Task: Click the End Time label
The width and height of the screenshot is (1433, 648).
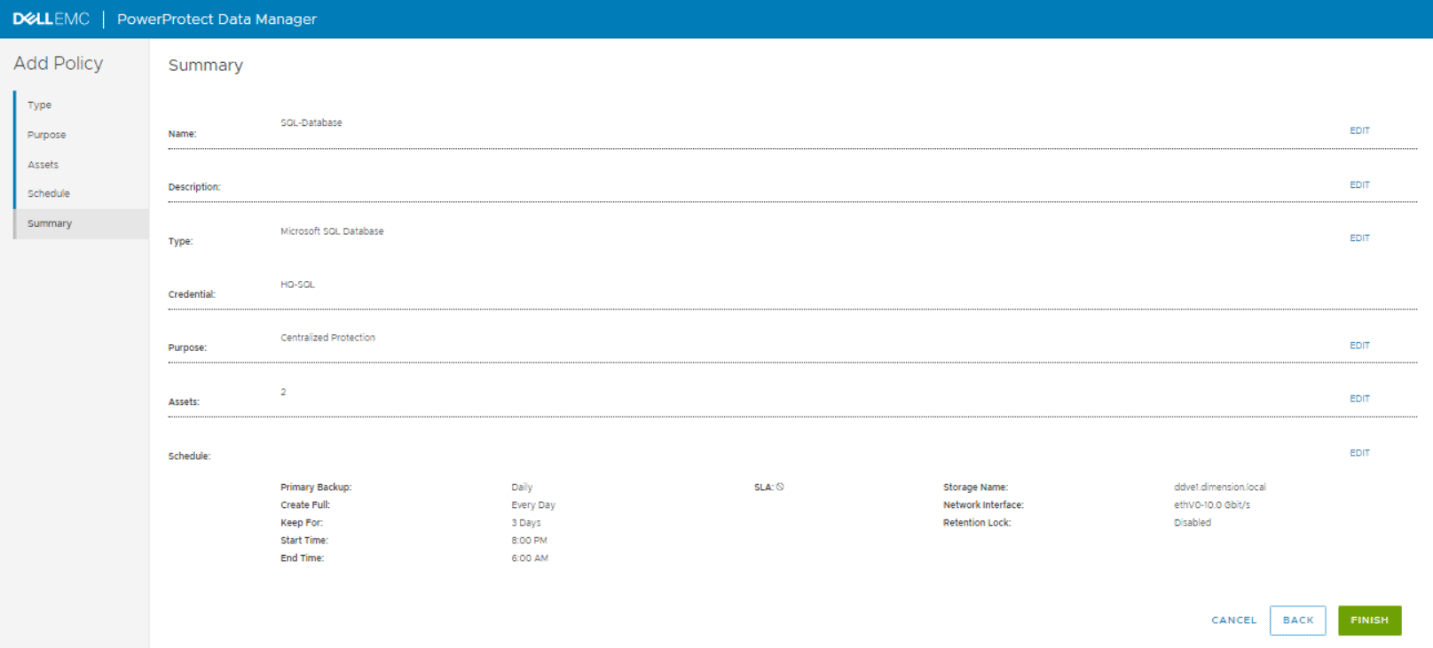Action: click(302, 558)
